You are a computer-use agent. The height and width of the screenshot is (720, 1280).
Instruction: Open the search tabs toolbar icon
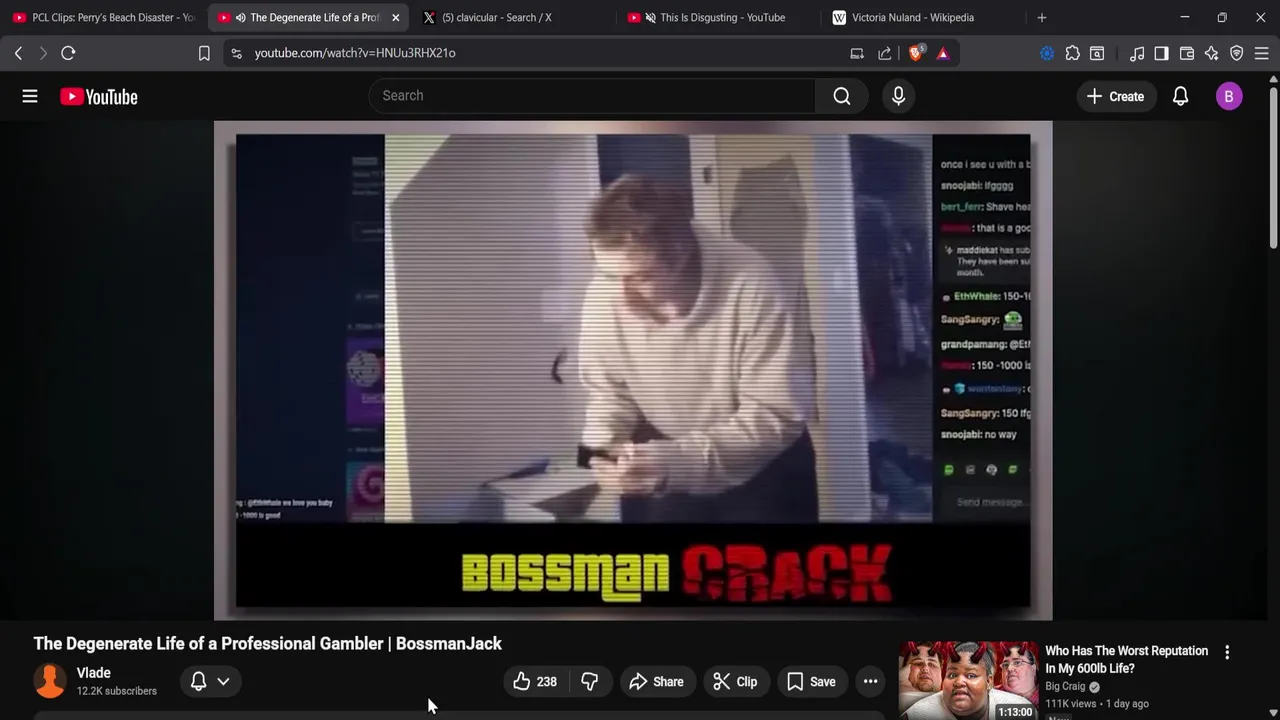point(1097,53)
